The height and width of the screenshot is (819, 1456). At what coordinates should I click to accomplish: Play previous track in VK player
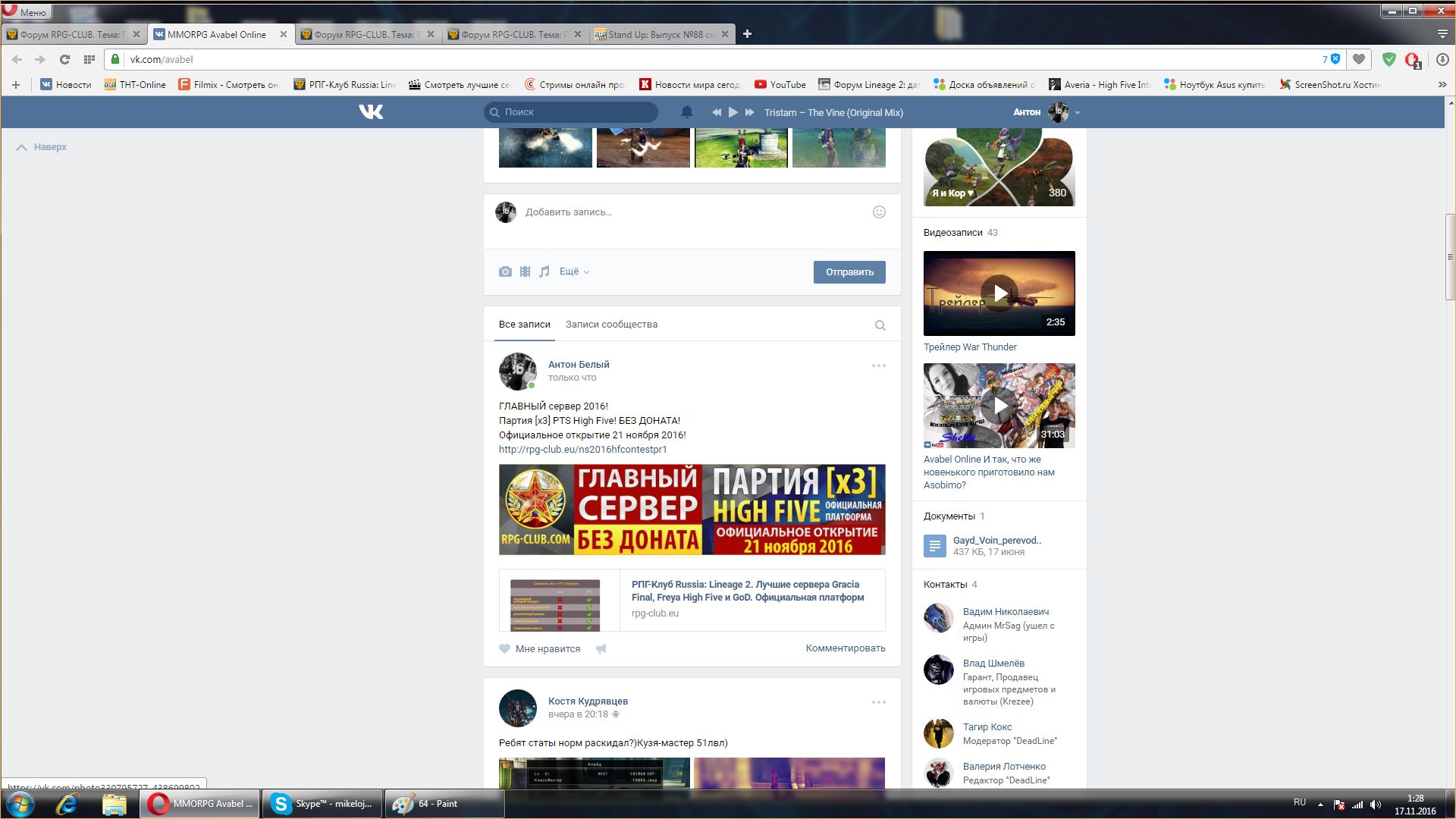click(717, 112)
